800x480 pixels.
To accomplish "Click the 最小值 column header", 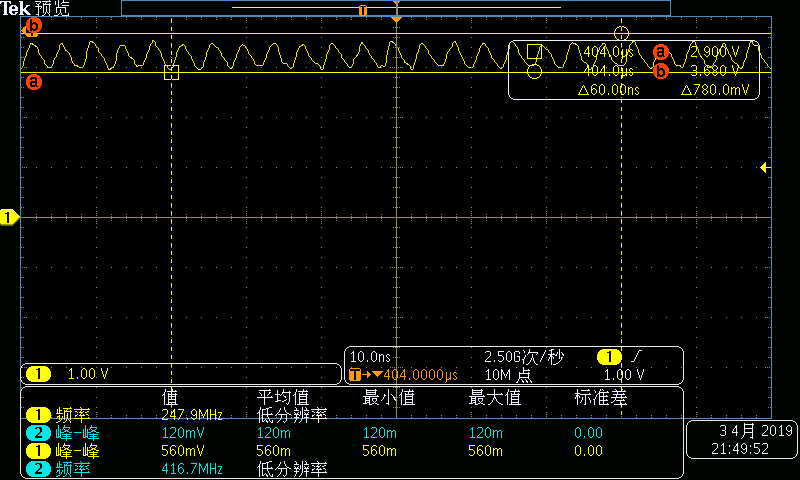I will tap(389, 397).
